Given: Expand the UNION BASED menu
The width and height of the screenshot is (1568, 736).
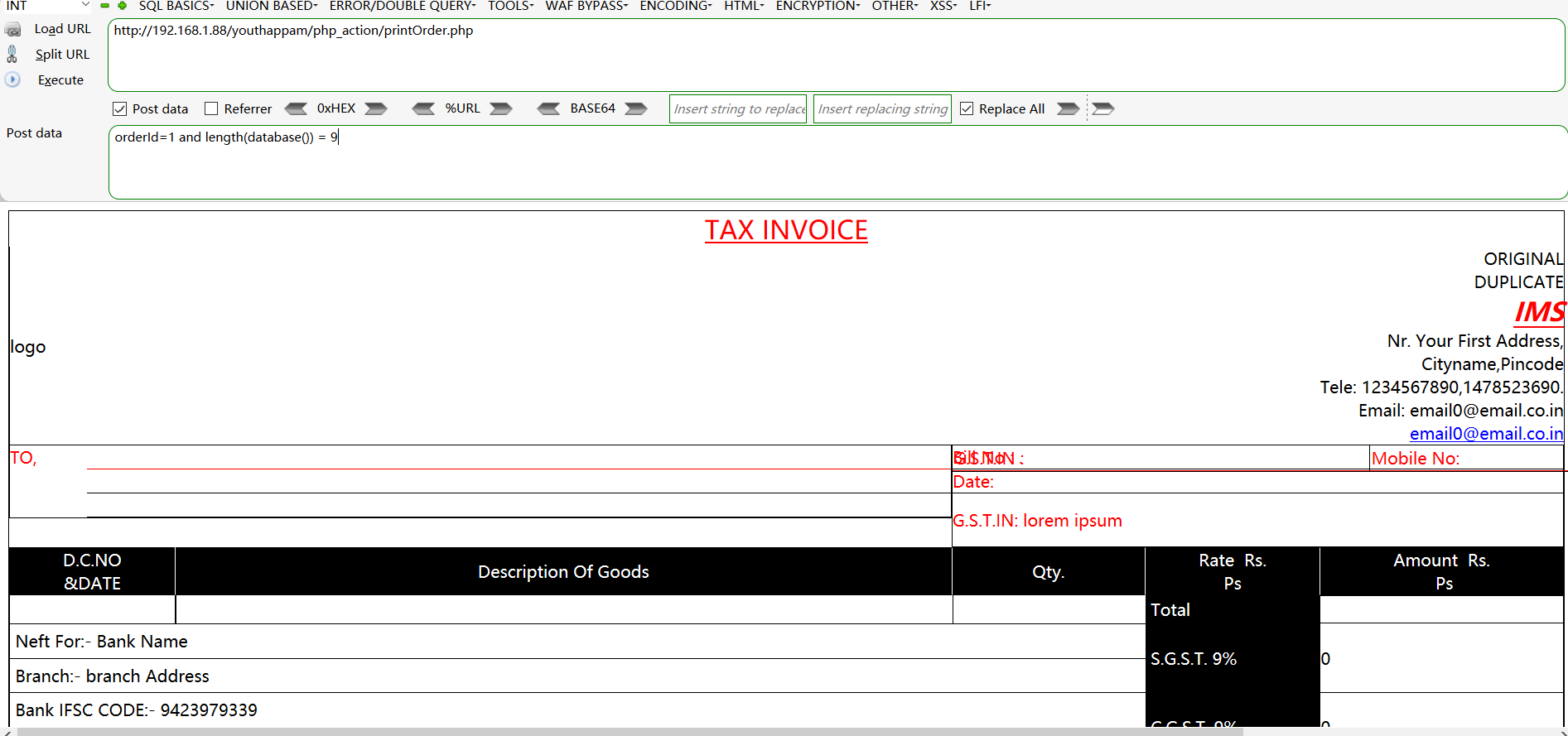Looking at the screenshot, I should (272, 6).
